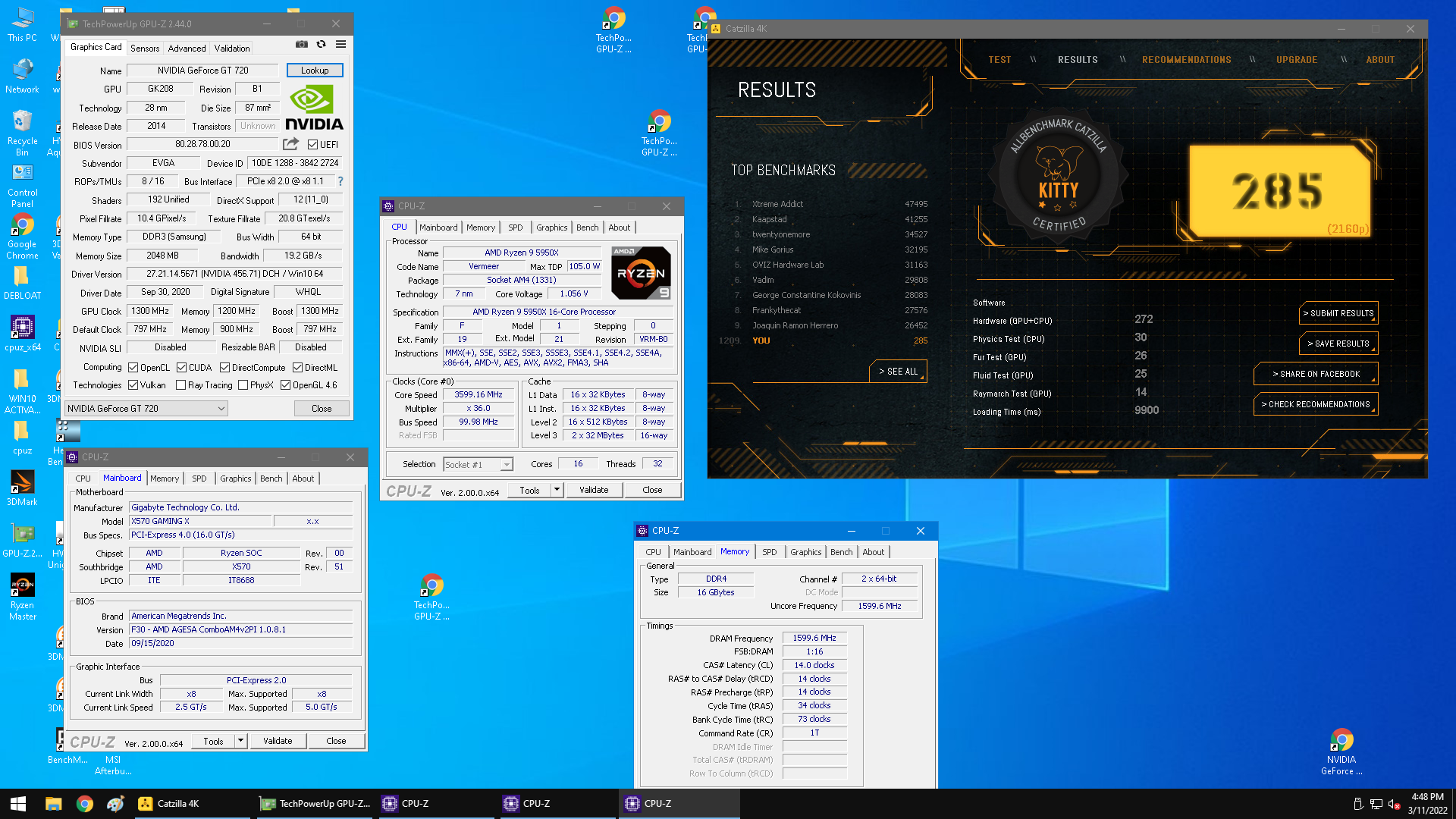Open NVIDIA GeForce shortcut on desktop
Viewport: 1456px width, 819px height.
1341,752
